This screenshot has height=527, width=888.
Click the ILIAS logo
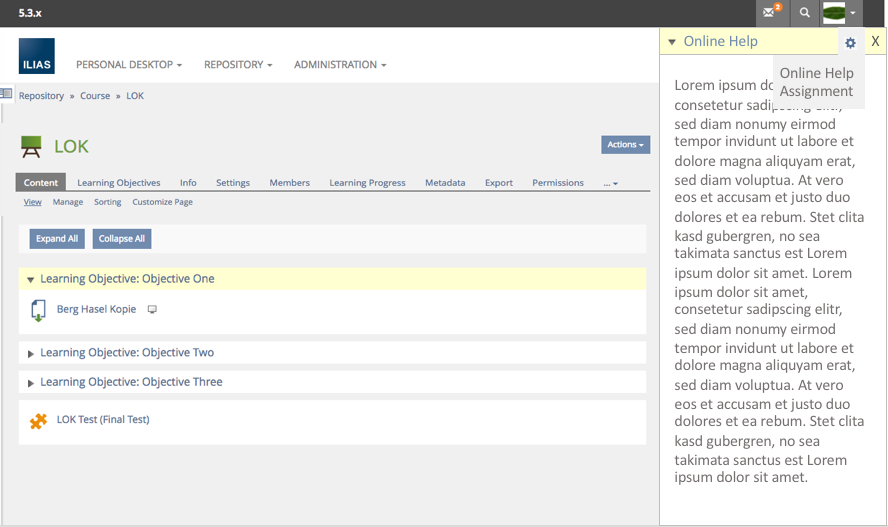[x=36, y=56]
